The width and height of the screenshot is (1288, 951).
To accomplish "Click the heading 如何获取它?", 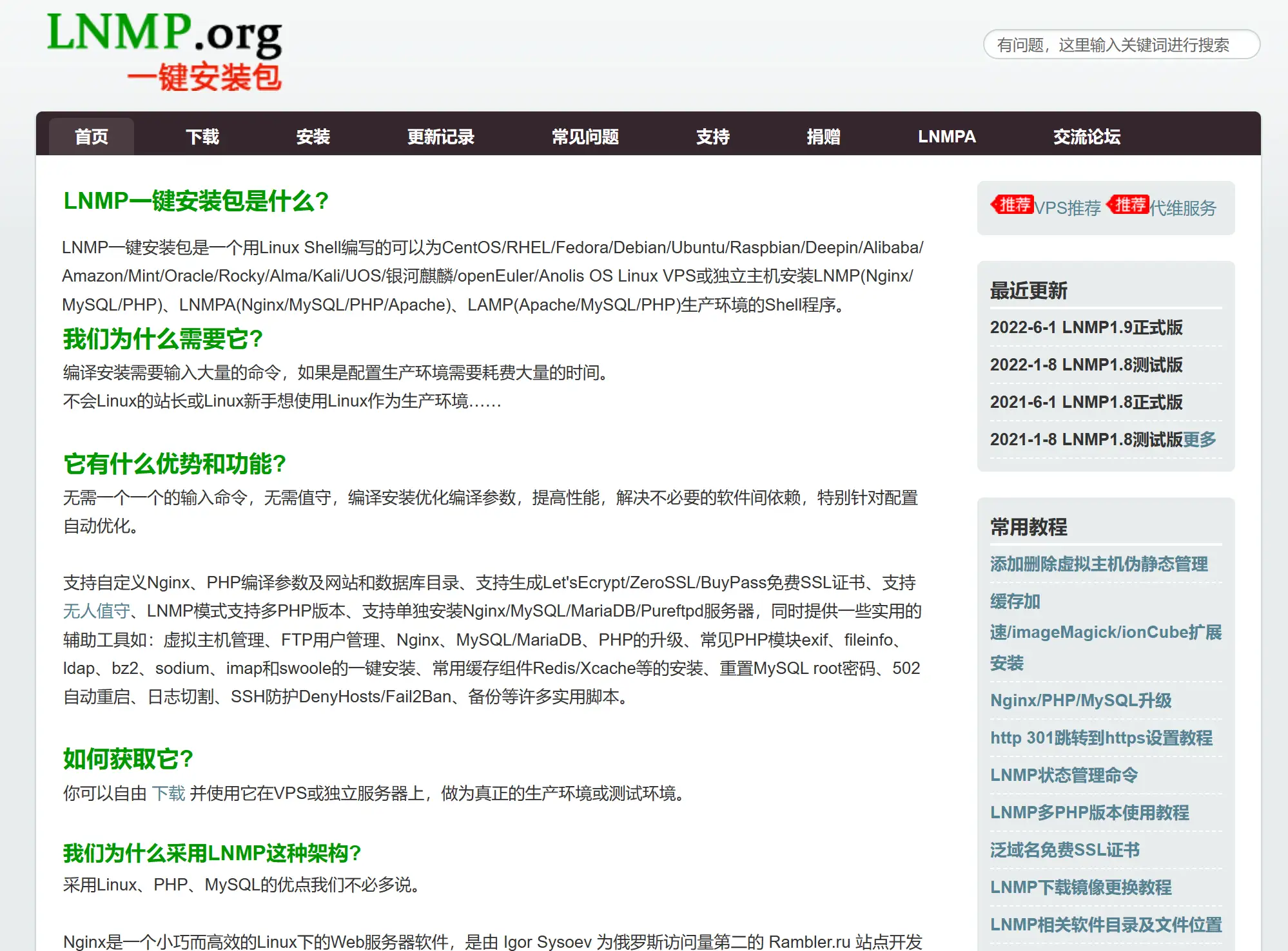I will tap(128, 759).
